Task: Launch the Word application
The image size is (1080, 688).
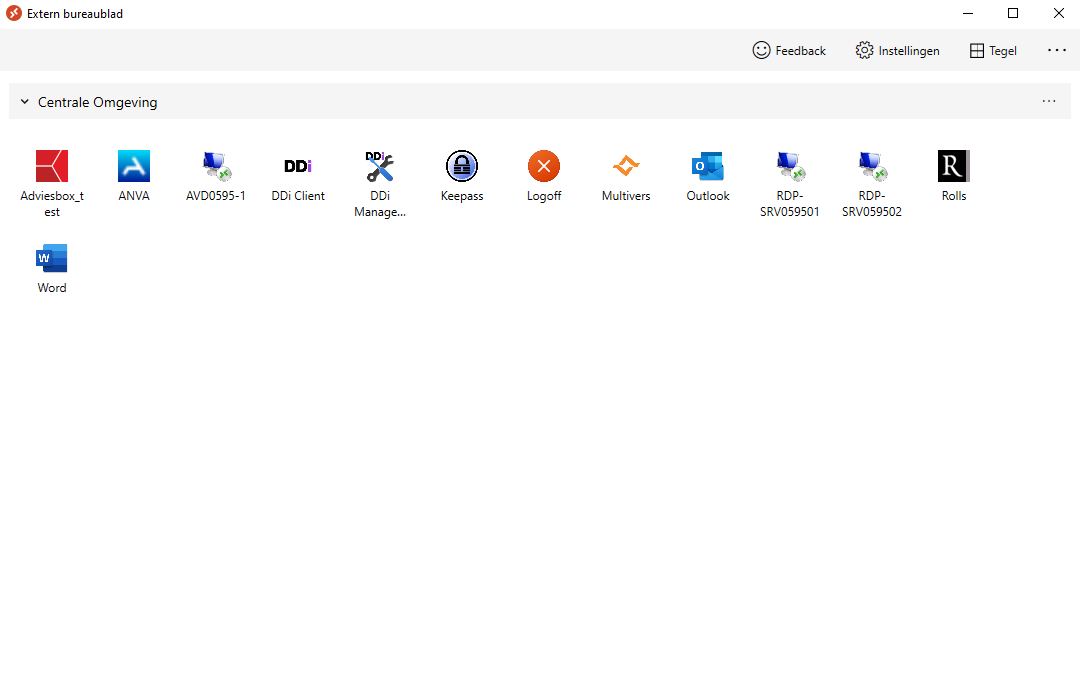Action: (x=52, y=258)
